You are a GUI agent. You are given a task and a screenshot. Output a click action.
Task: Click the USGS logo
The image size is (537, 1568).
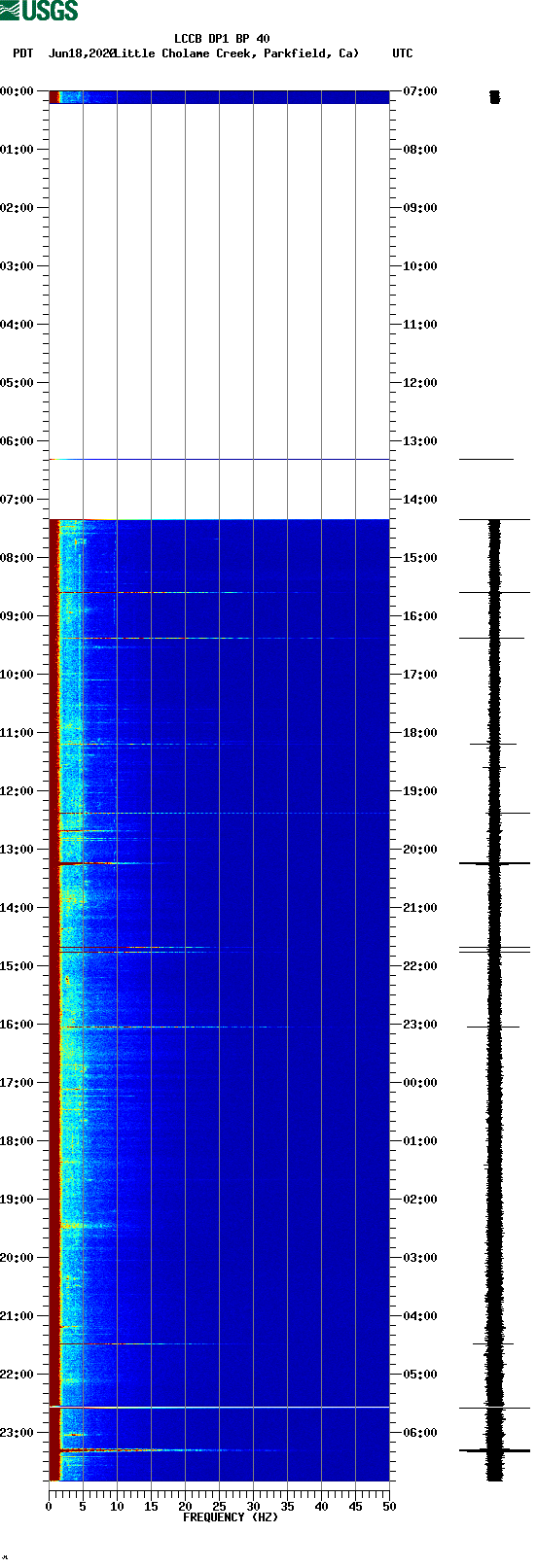[39, 11]
